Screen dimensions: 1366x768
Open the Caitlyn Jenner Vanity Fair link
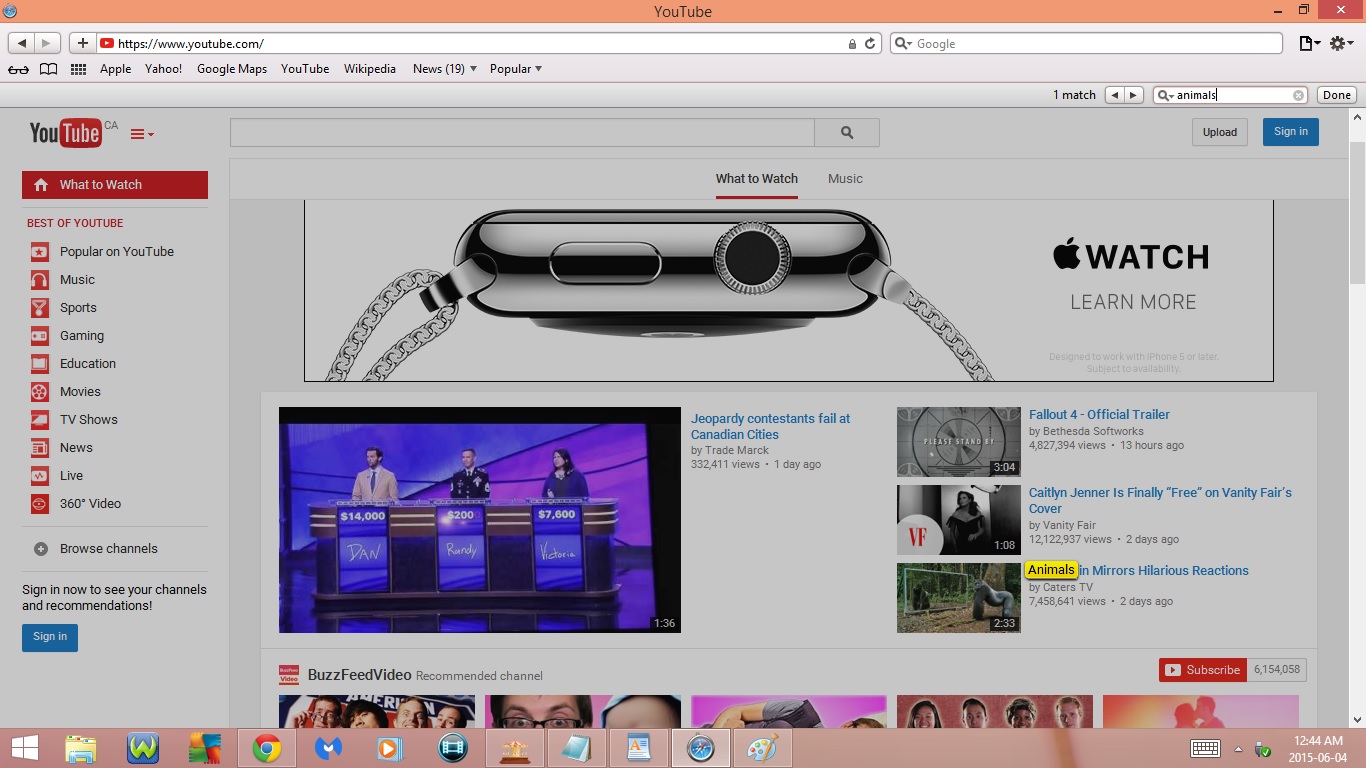[x=1160, y=501]
